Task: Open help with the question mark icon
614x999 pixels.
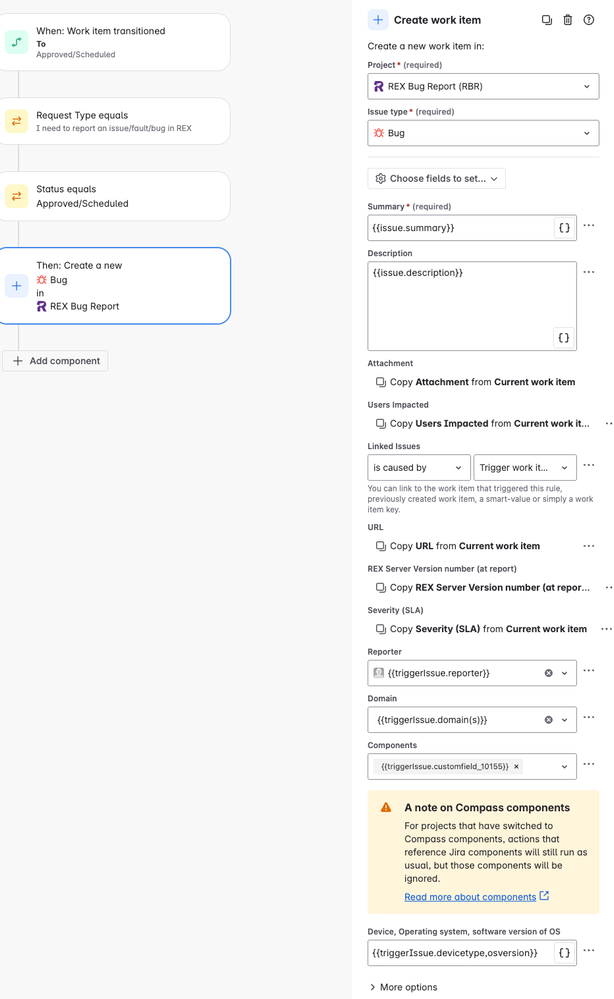Action: click(589, 20)
